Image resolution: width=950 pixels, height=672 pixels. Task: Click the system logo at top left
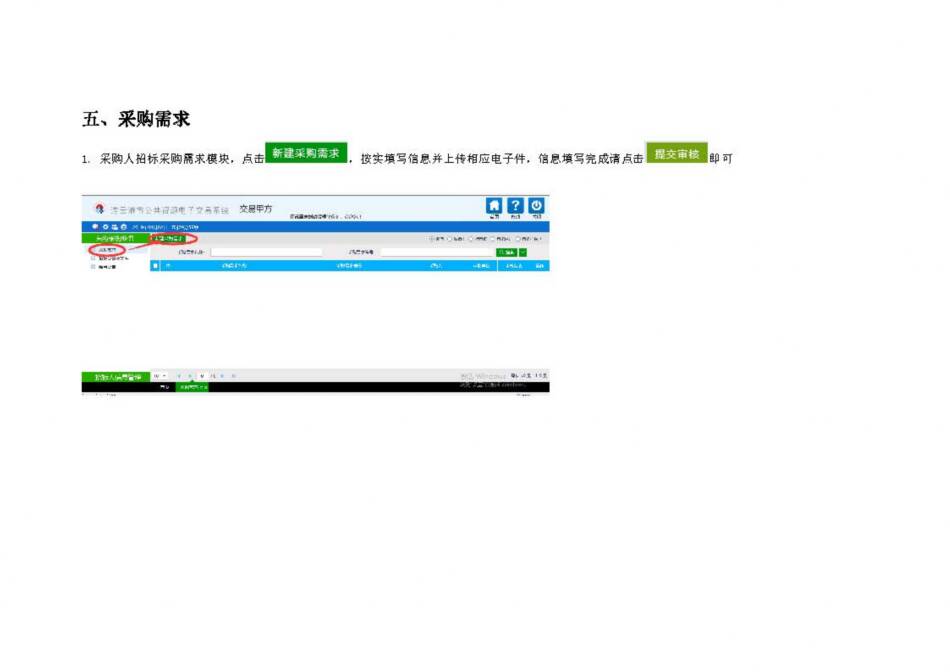99,209
